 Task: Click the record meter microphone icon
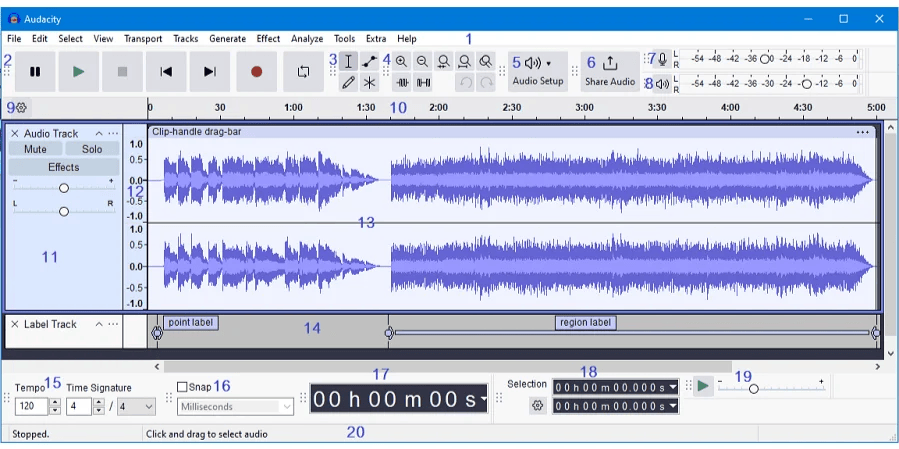click(662, 60)
